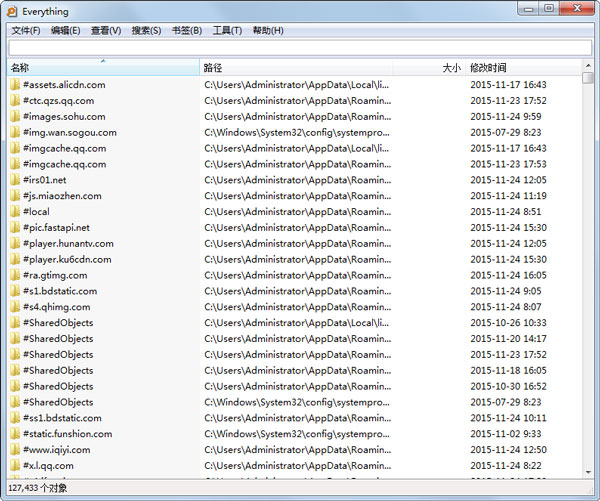Select the #pic.fastapi.net entry name
Screen dimensions: 600x501
click(x=57, y=228)
